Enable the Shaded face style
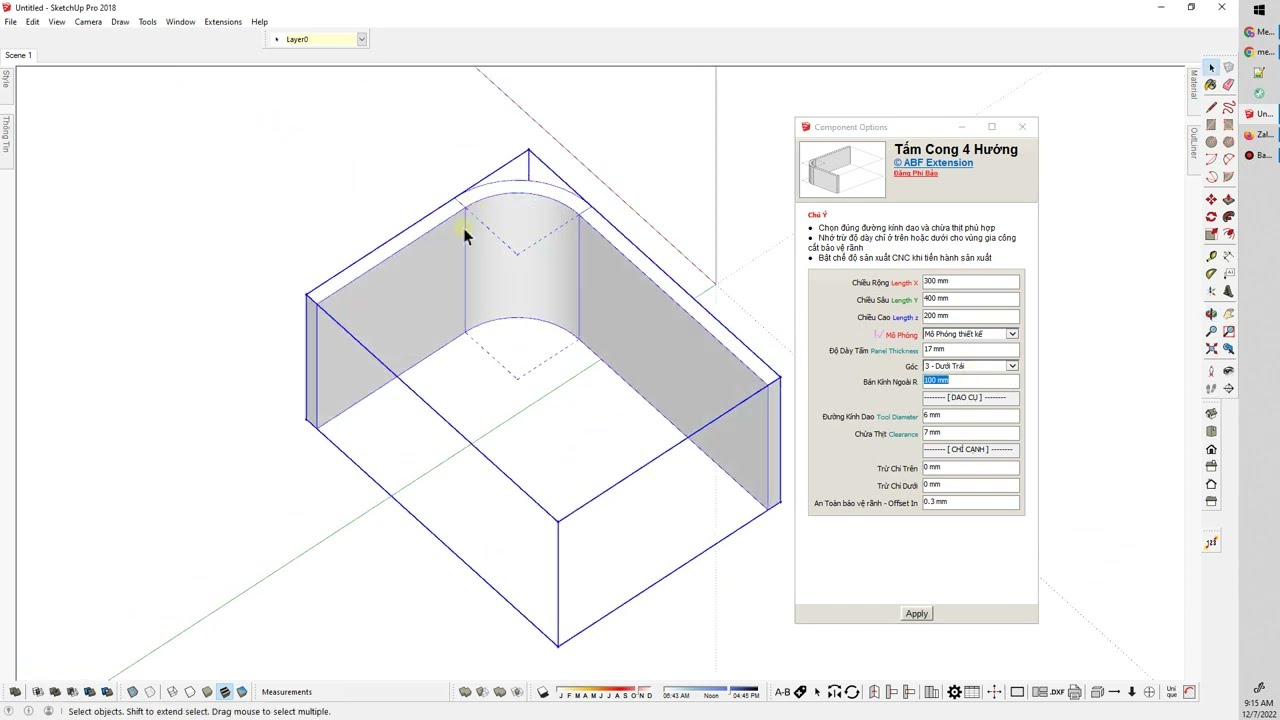 207,692
